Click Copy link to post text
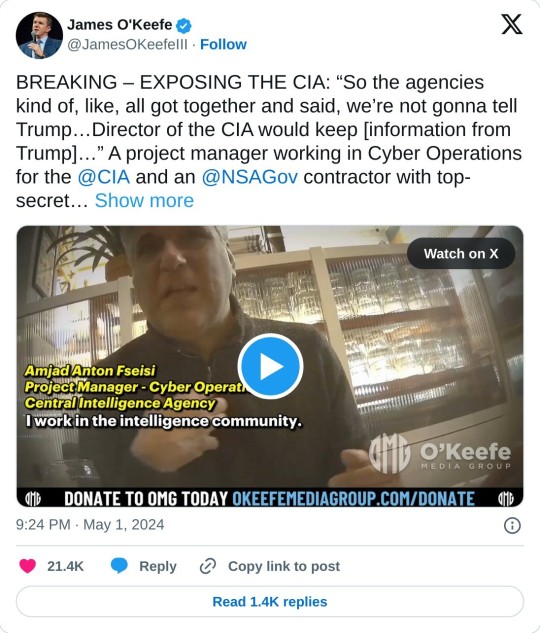The image size is (540, 633). [x=284, y=566]
